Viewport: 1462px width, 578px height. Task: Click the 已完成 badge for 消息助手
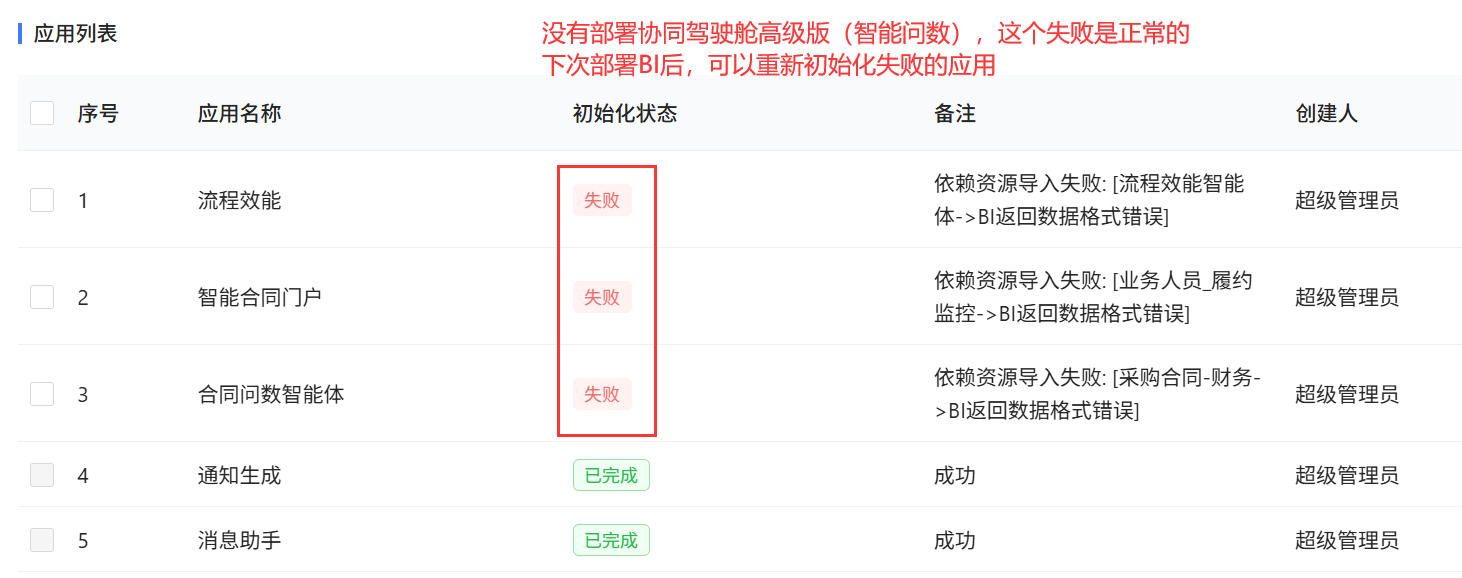click(611, 540)
